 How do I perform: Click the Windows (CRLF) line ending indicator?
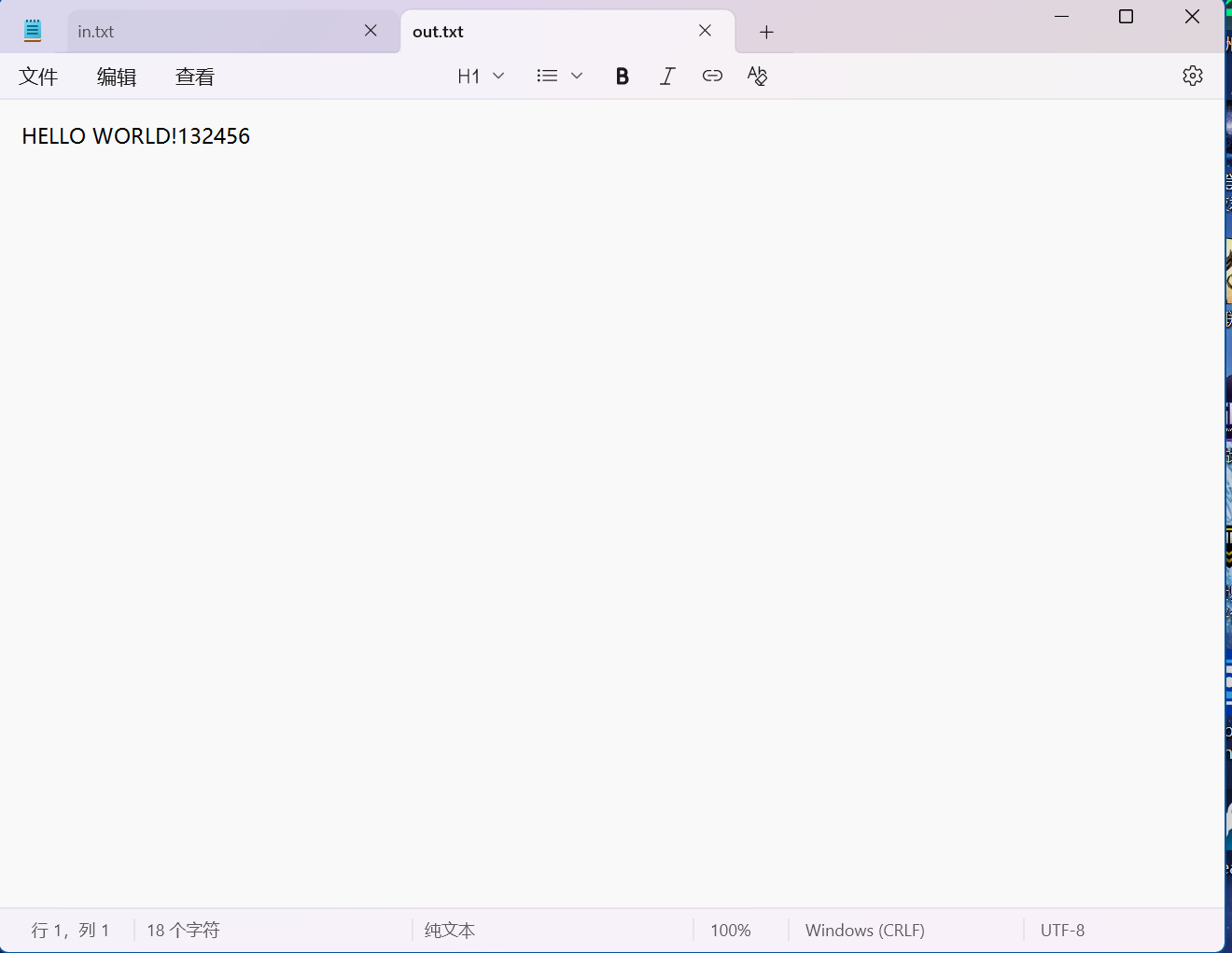(865, 930)
